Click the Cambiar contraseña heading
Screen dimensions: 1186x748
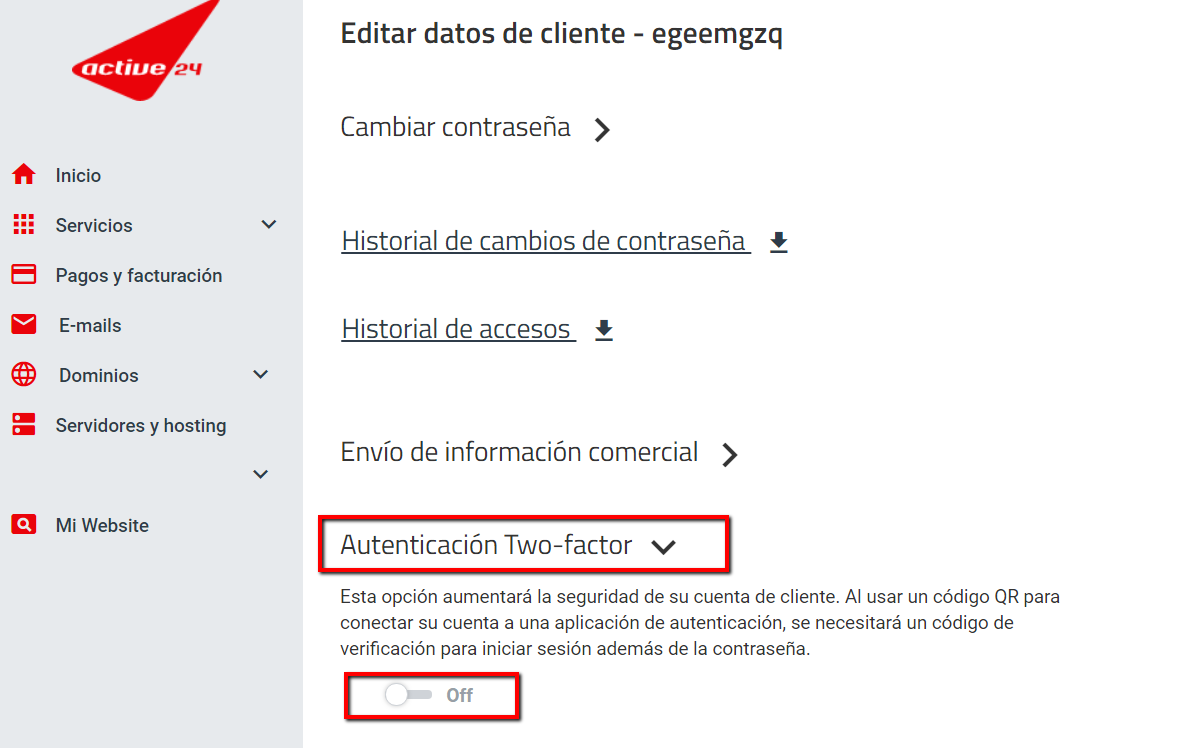click(455, 128)
